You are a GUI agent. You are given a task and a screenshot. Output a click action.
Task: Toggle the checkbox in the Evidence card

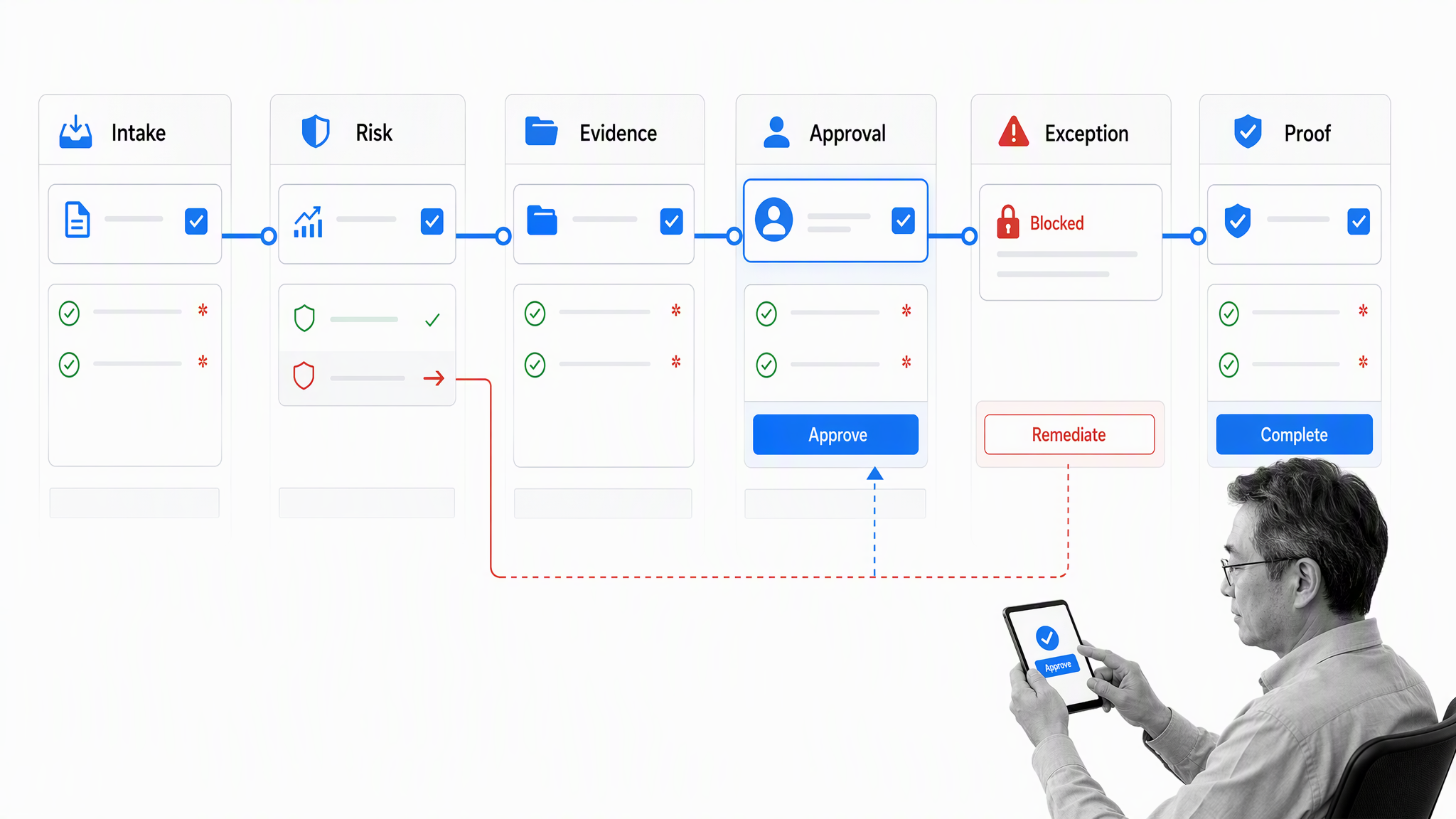coord(671,221)
